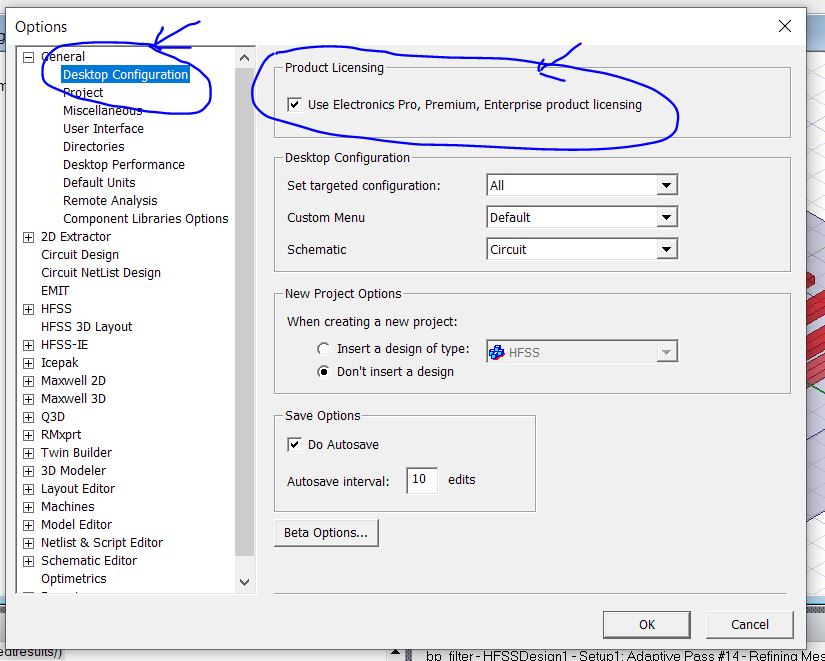Expand the Icepak node
The width and height of the screenshot is (825, 661).
click(x=28, y=364)
